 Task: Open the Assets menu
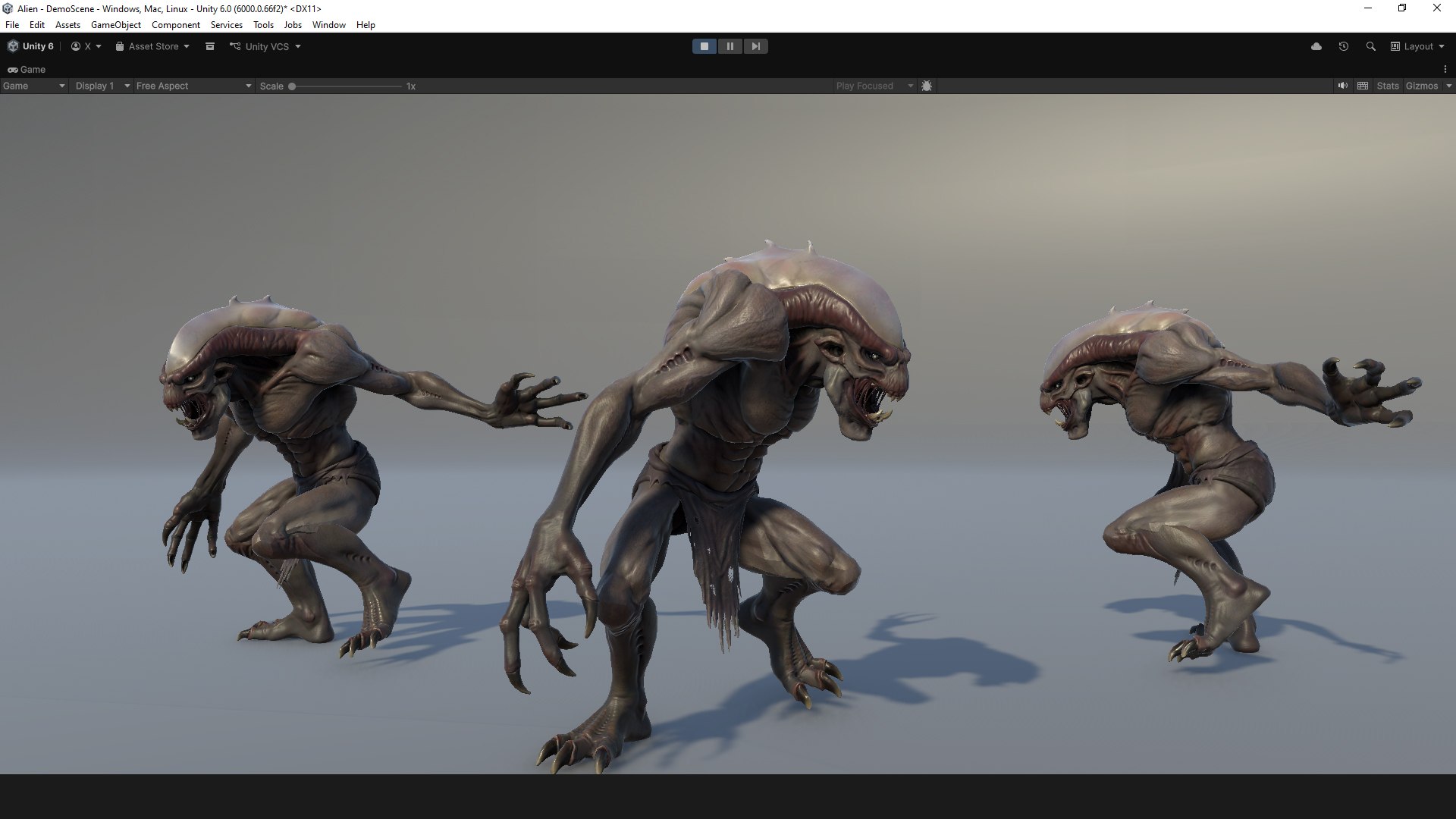[x=67, y=25]
